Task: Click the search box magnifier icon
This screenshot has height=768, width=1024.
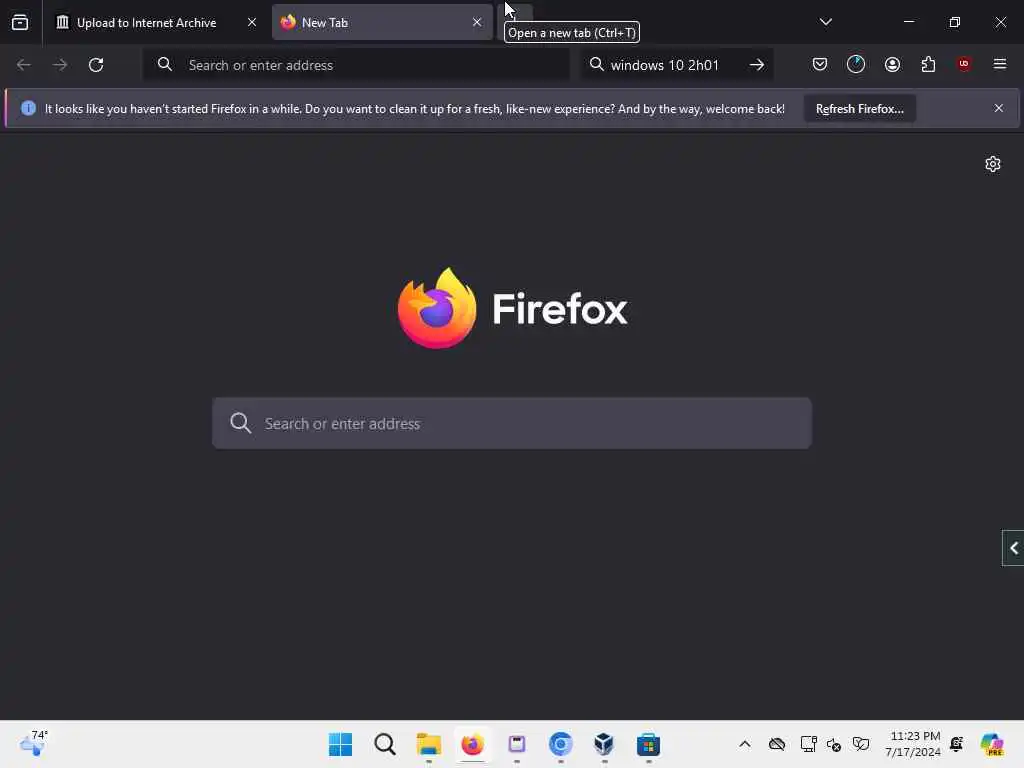Action: 596,64
